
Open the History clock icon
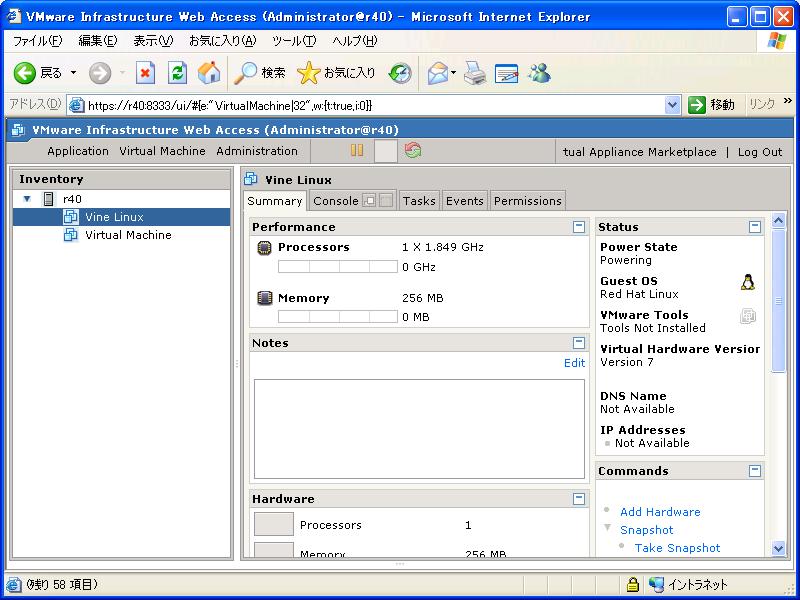(400, 73)
